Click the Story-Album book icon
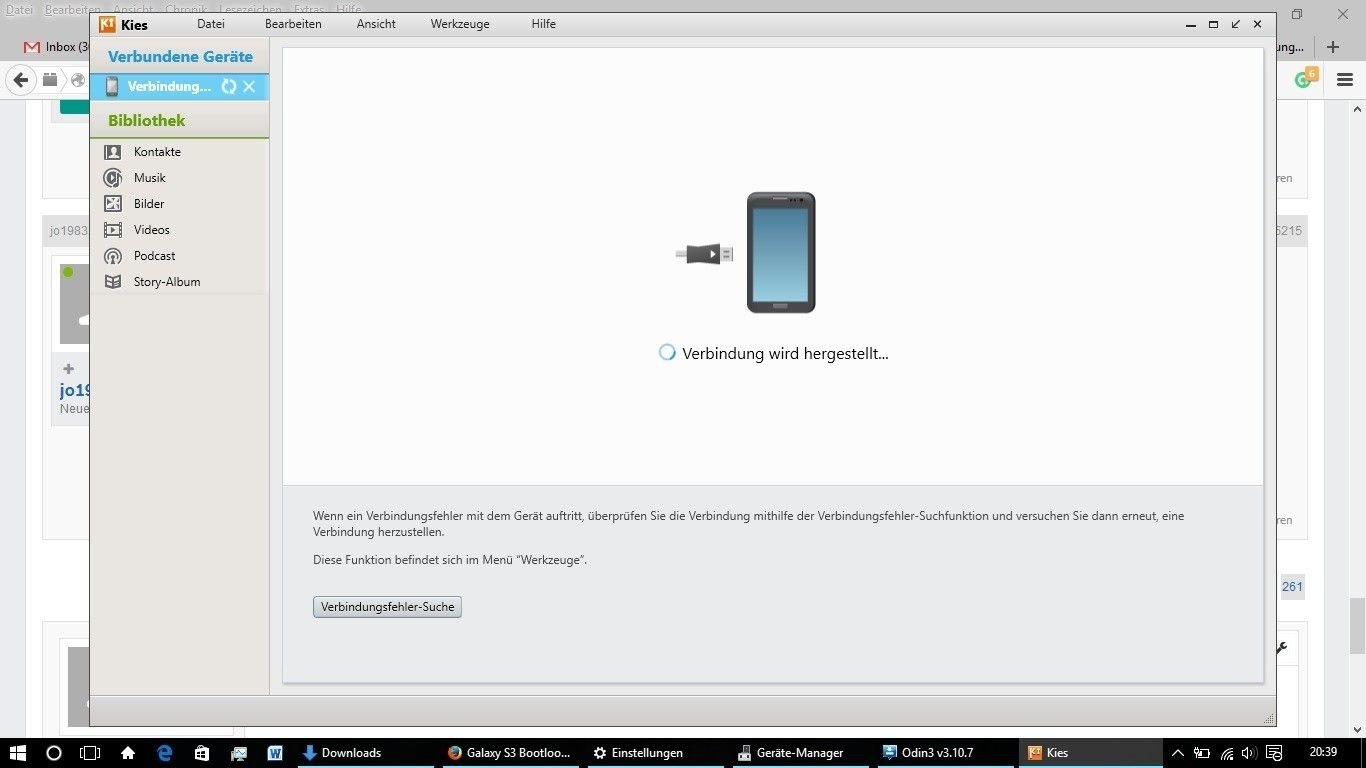 point(113,282)
